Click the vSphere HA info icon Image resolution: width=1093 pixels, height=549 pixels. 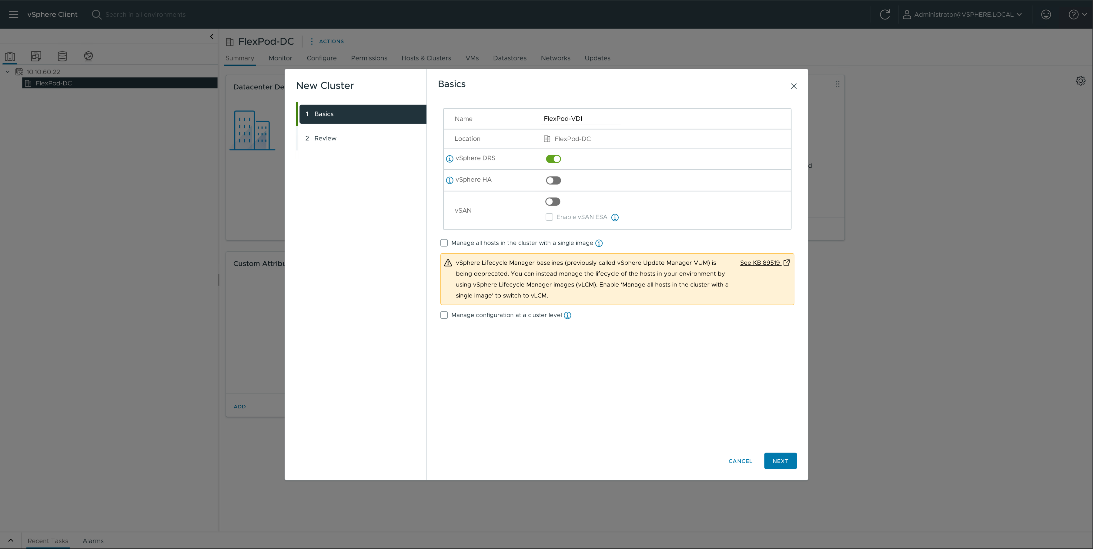[x=450, y=180]
